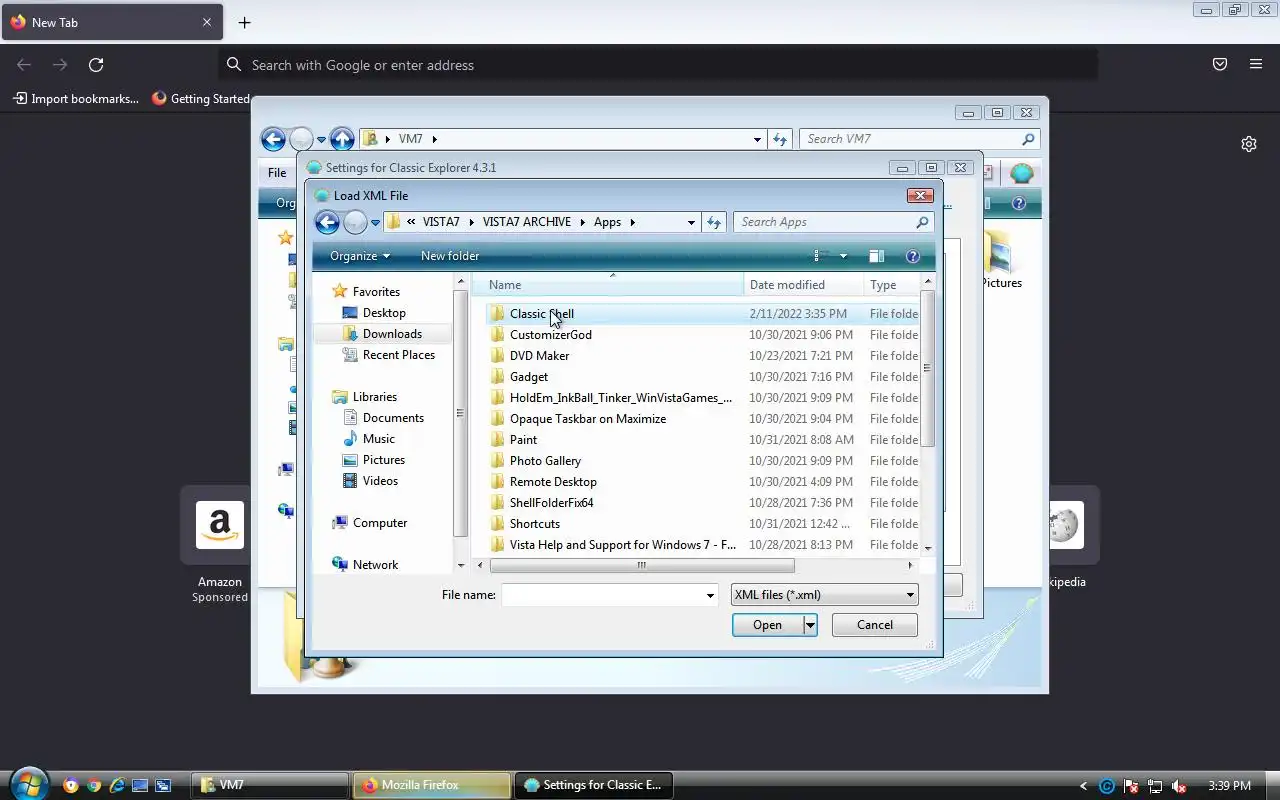1280x800 pixels.
Task: Reload the Firefox page
Action: click(96, 65)
